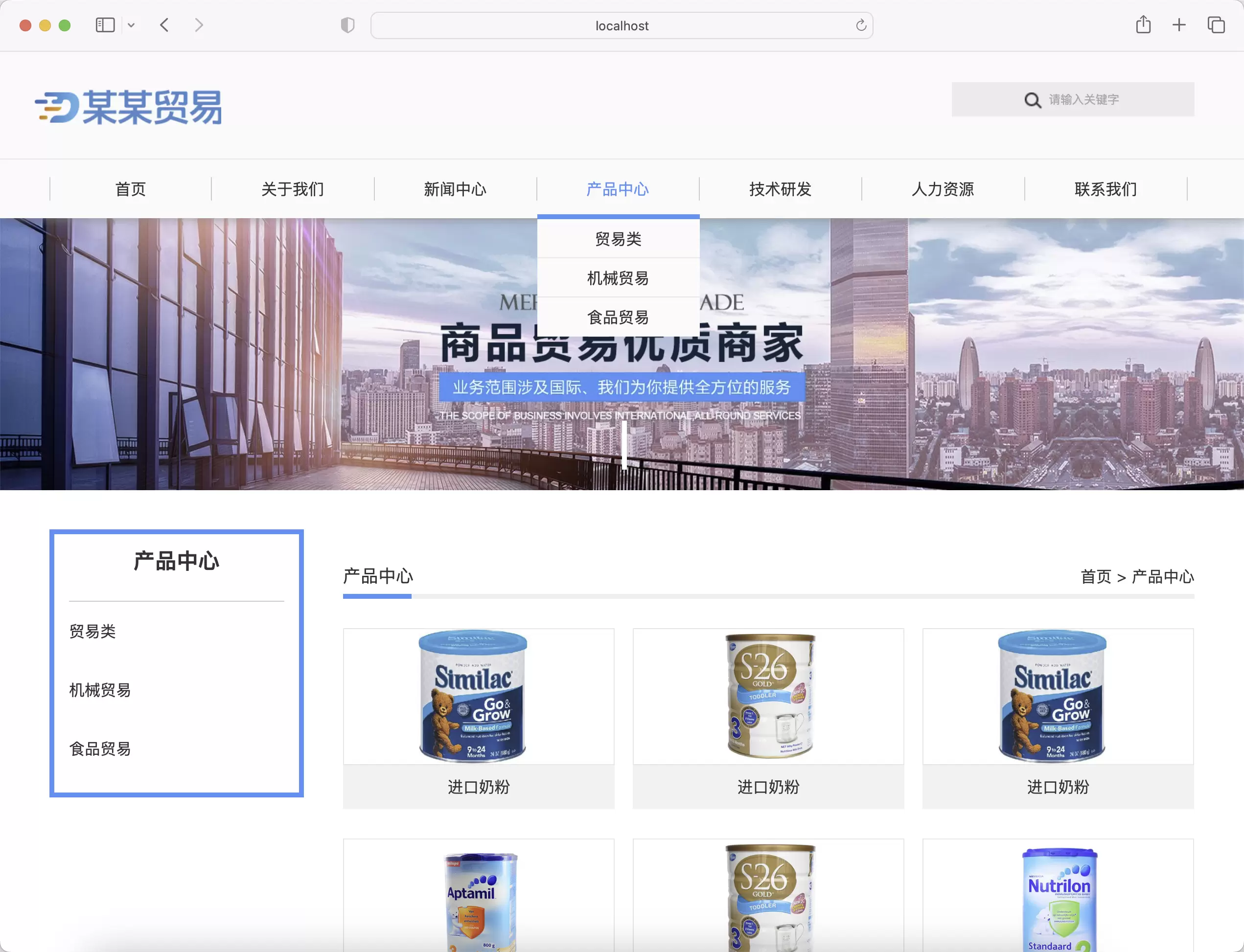This screenshot has width=1244, height=952.
Task: Open the first Similac Go & Grow product image
Action: point(478,697)
